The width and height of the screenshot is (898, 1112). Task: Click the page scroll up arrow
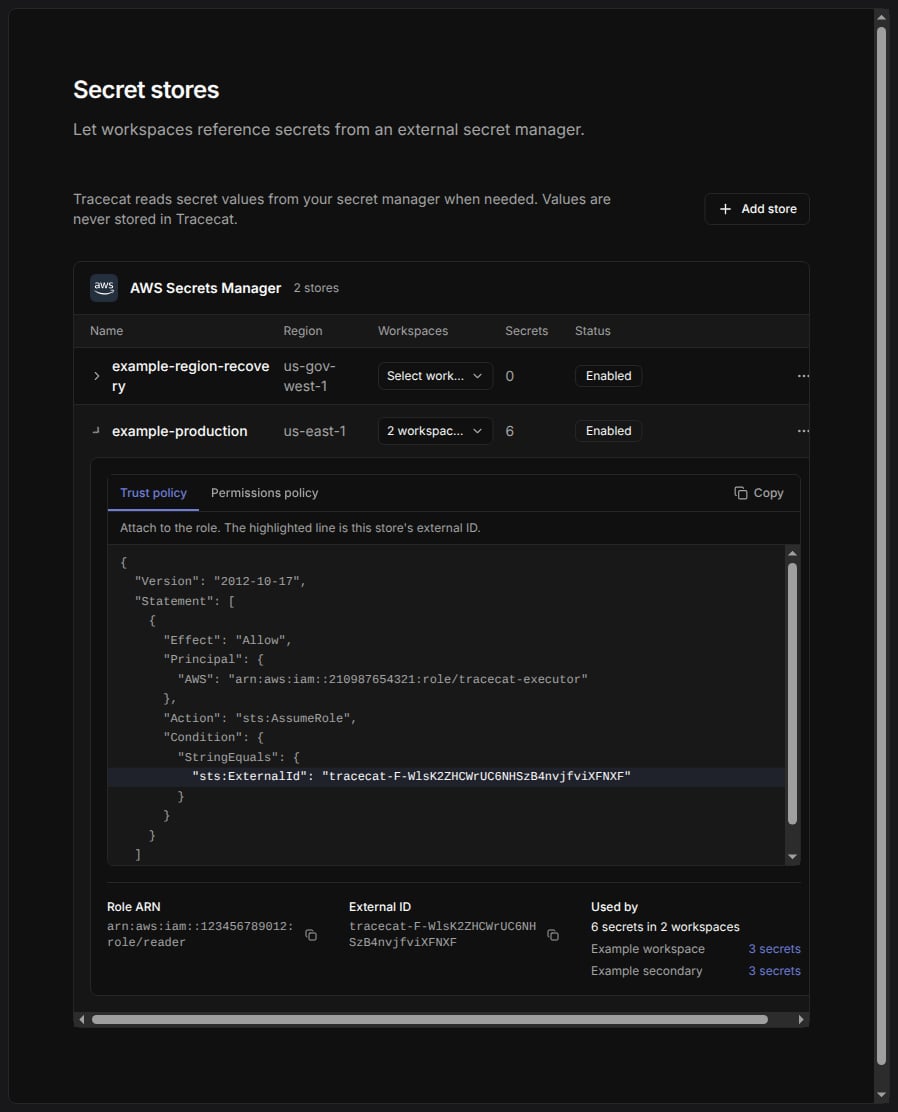[881, 17]
